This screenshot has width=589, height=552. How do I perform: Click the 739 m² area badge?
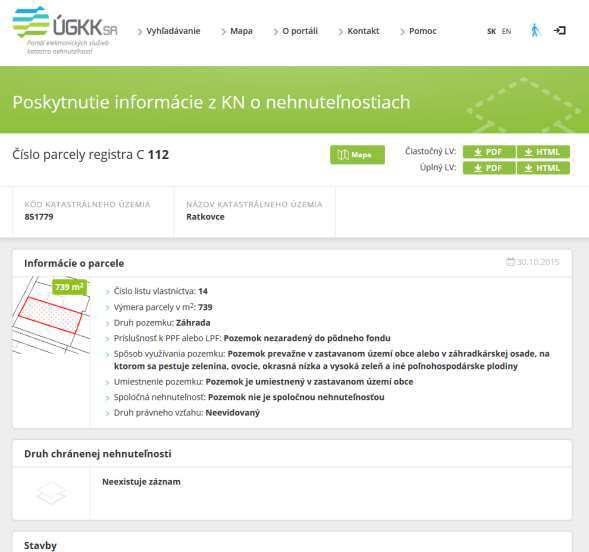(x=69, y=287)
